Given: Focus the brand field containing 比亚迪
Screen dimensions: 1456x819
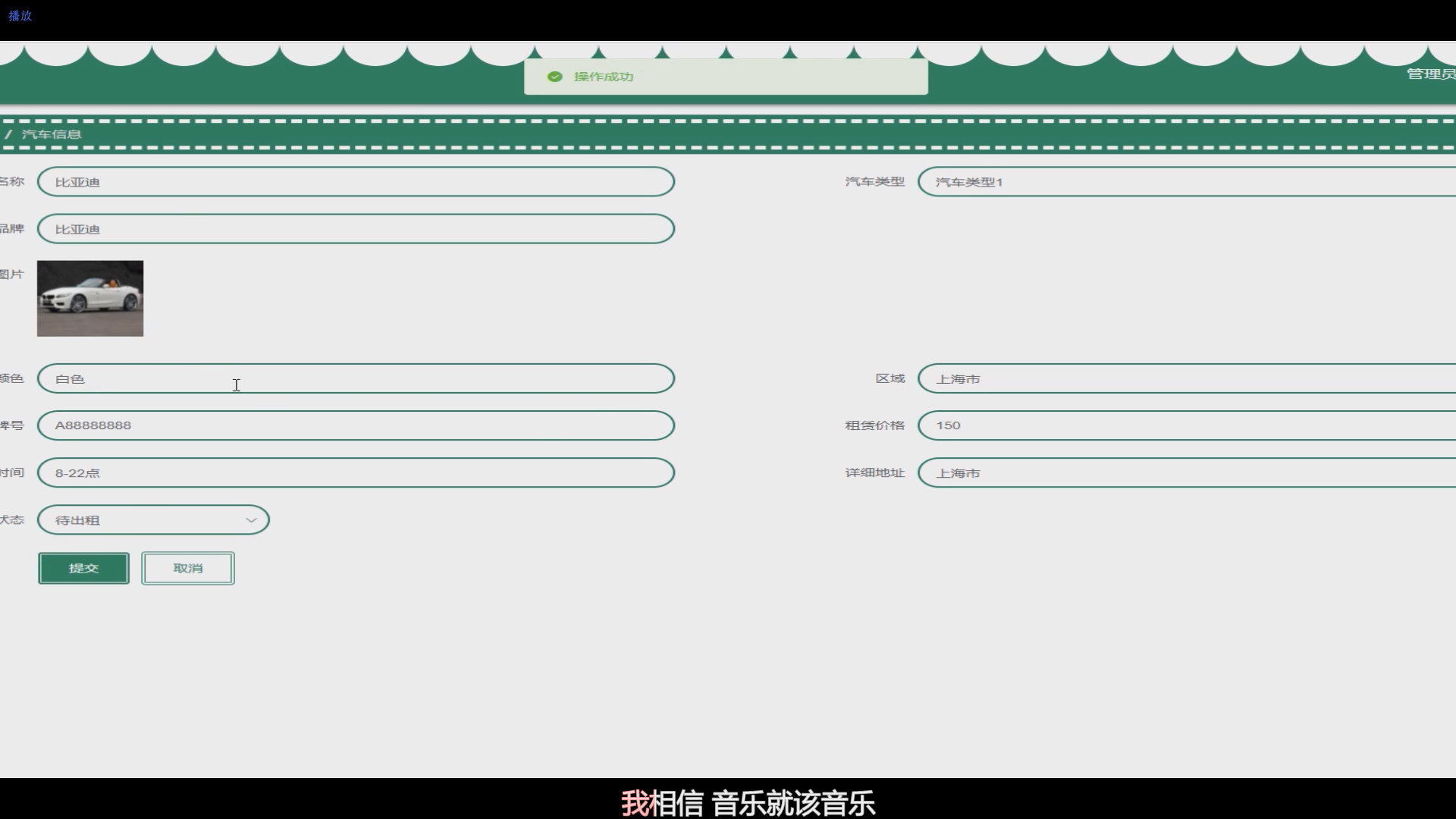Looking at the screenshot, I should pos(356,229).
